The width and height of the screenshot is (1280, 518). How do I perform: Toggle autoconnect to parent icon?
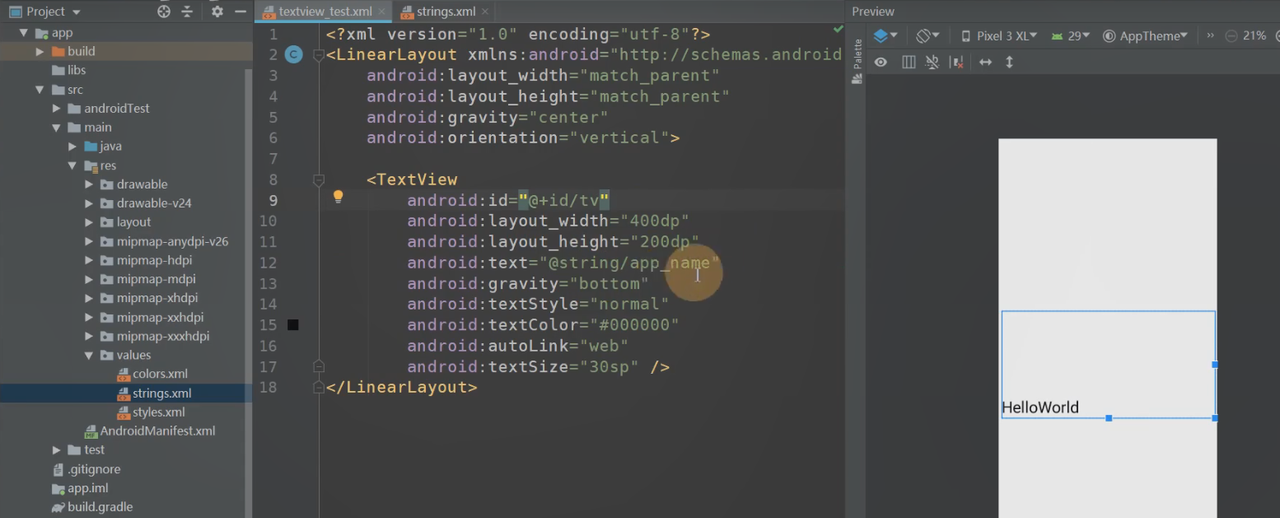coord(932,62)
